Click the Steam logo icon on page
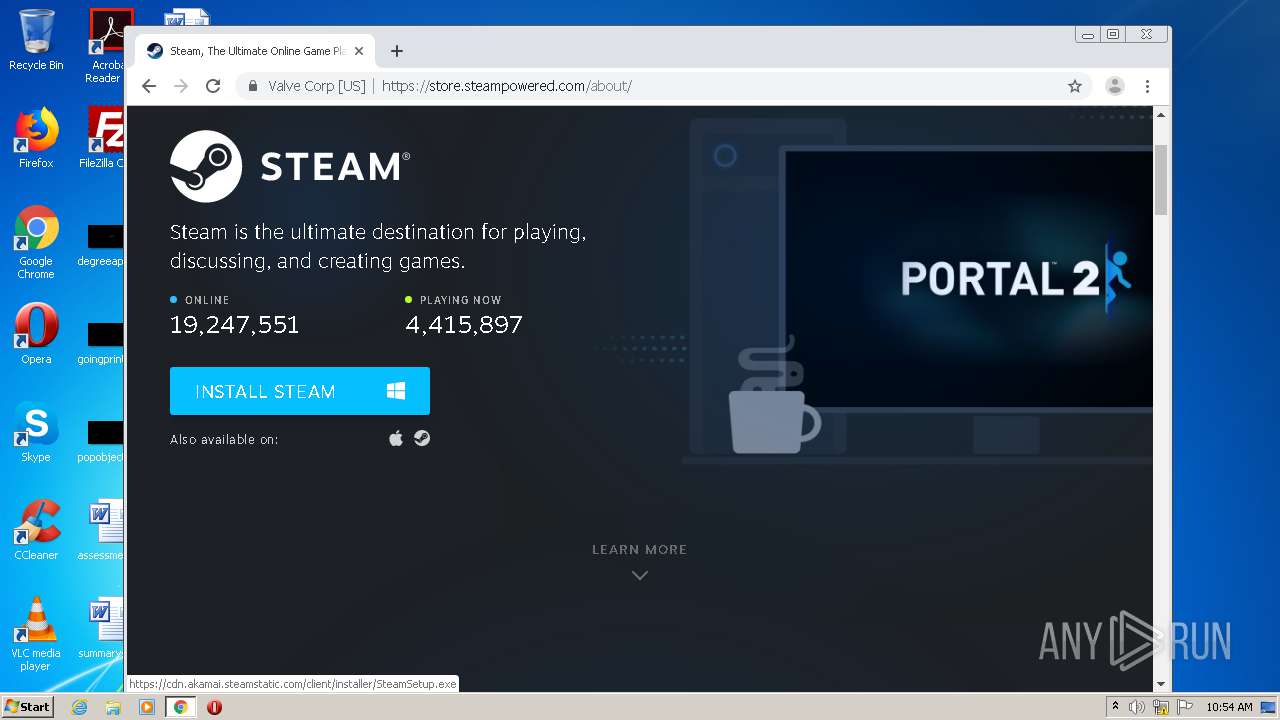 (206, 166)
